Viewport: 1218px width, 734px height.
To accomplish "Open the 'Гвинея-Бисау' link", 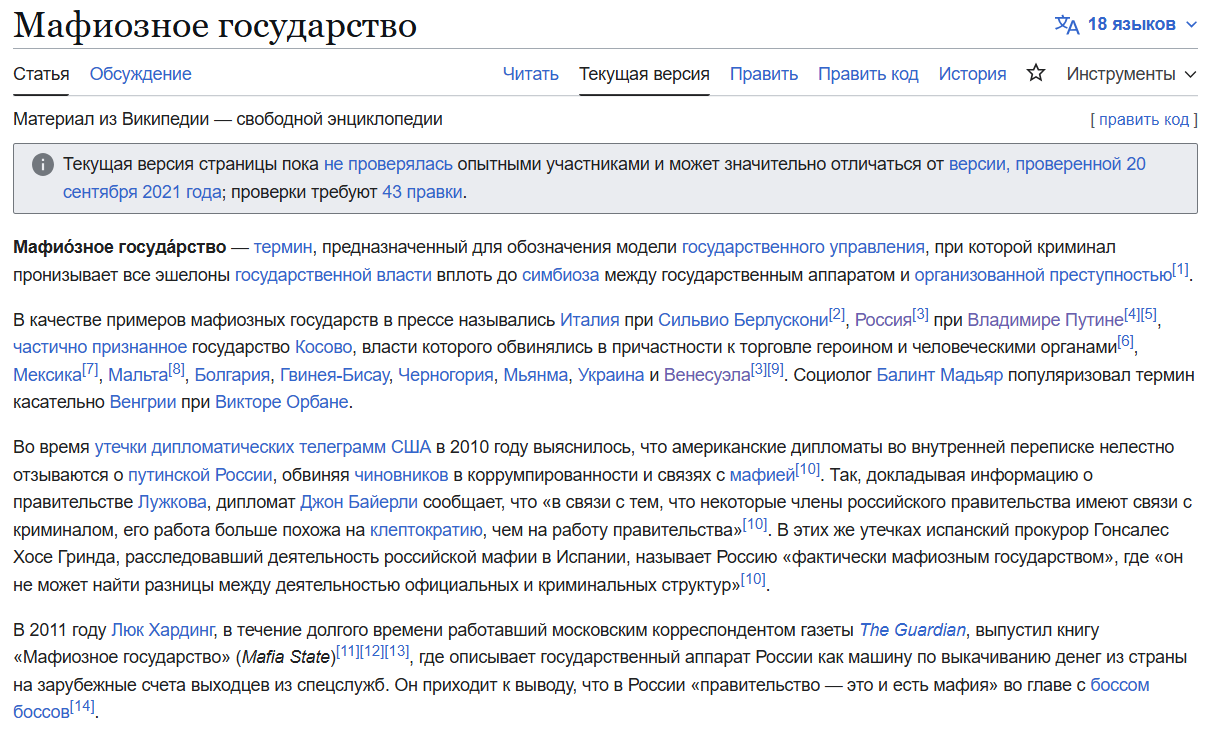I will pyautogui.click(x=334, y=375).
